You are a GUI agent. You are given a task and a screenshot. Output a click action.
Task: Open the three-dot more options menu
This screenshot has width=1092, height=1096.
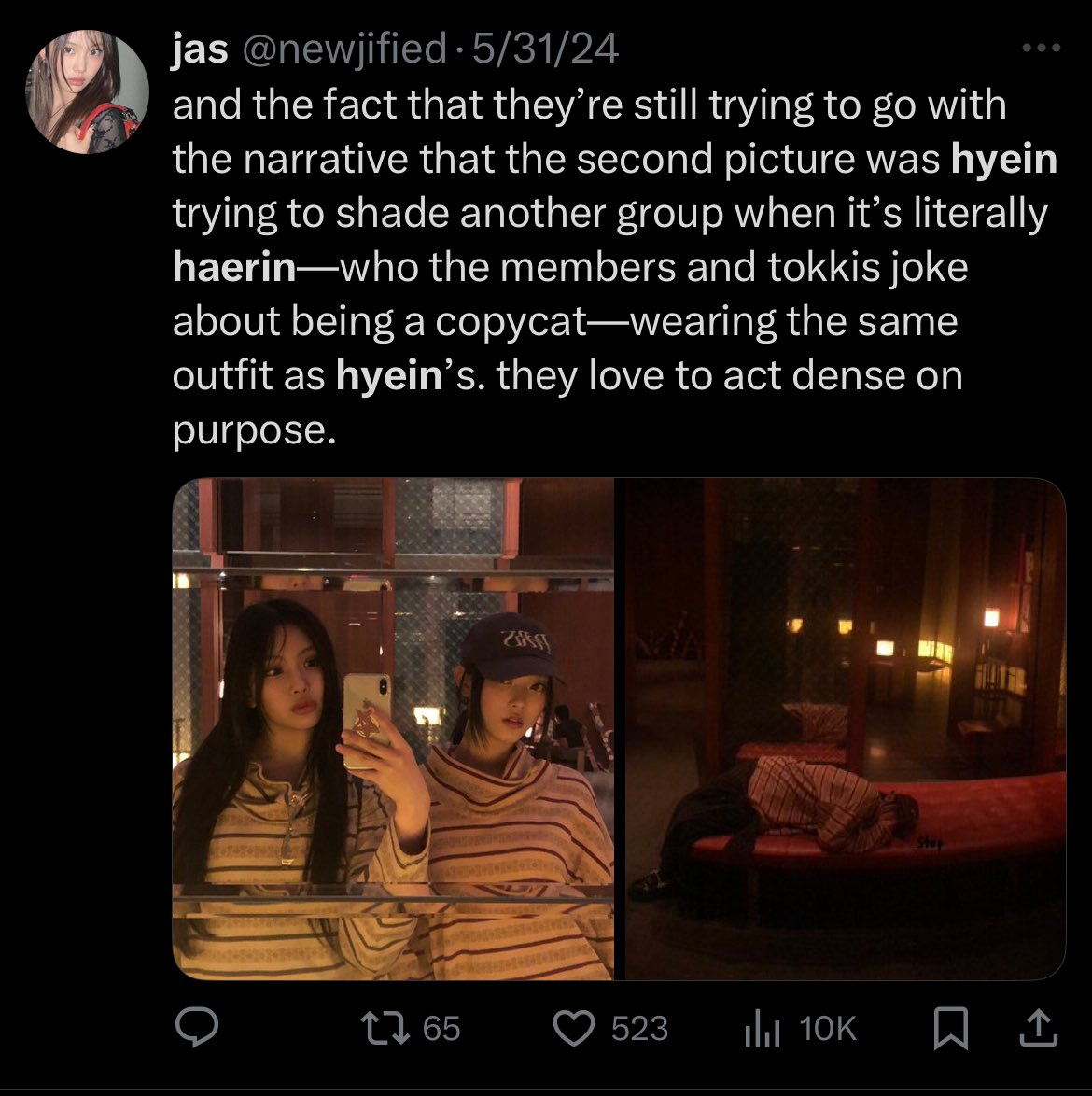point(1041,48)
